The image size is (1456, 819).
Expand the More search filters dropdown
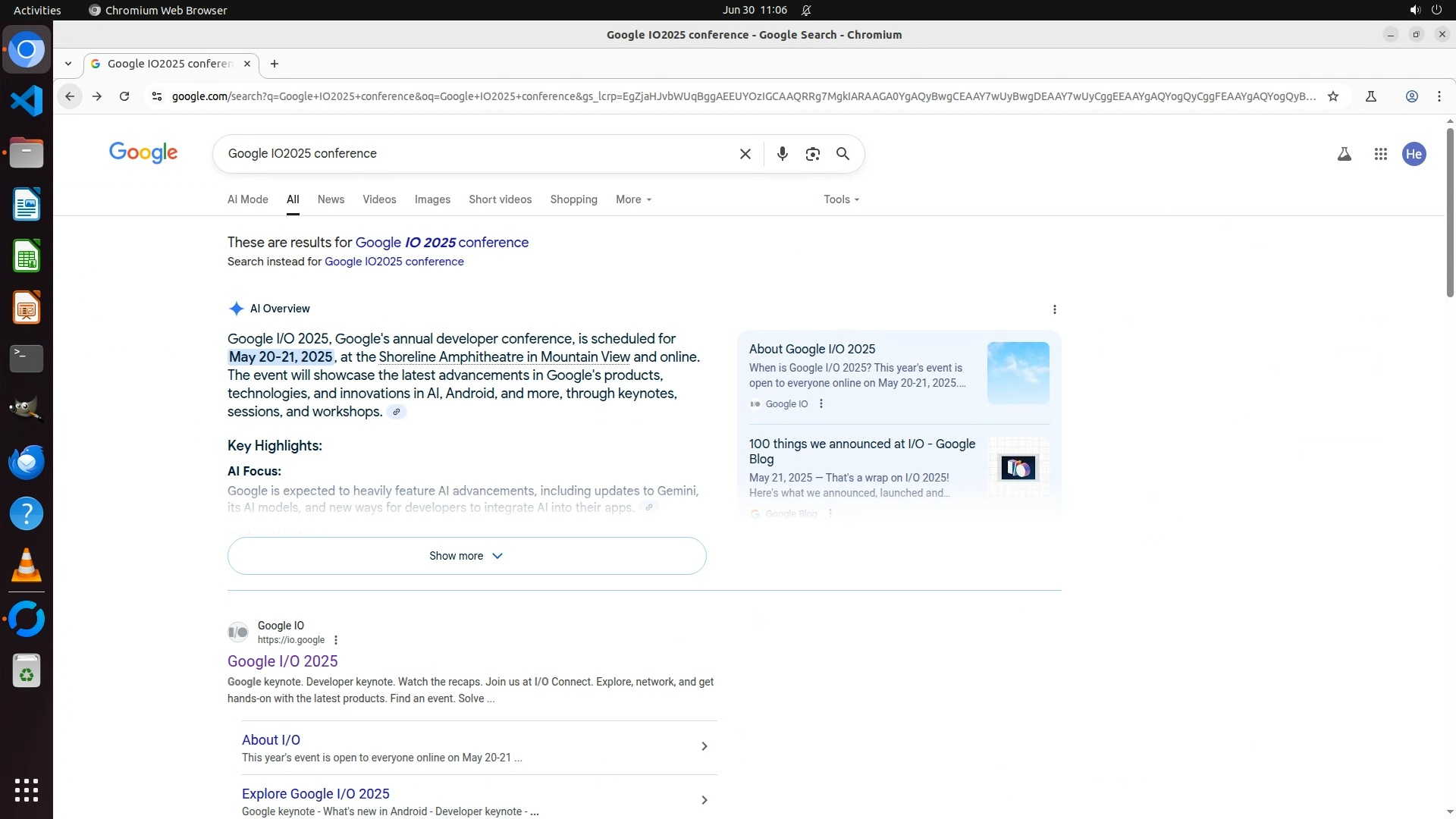pyautogui.click(x=633, y=199)
